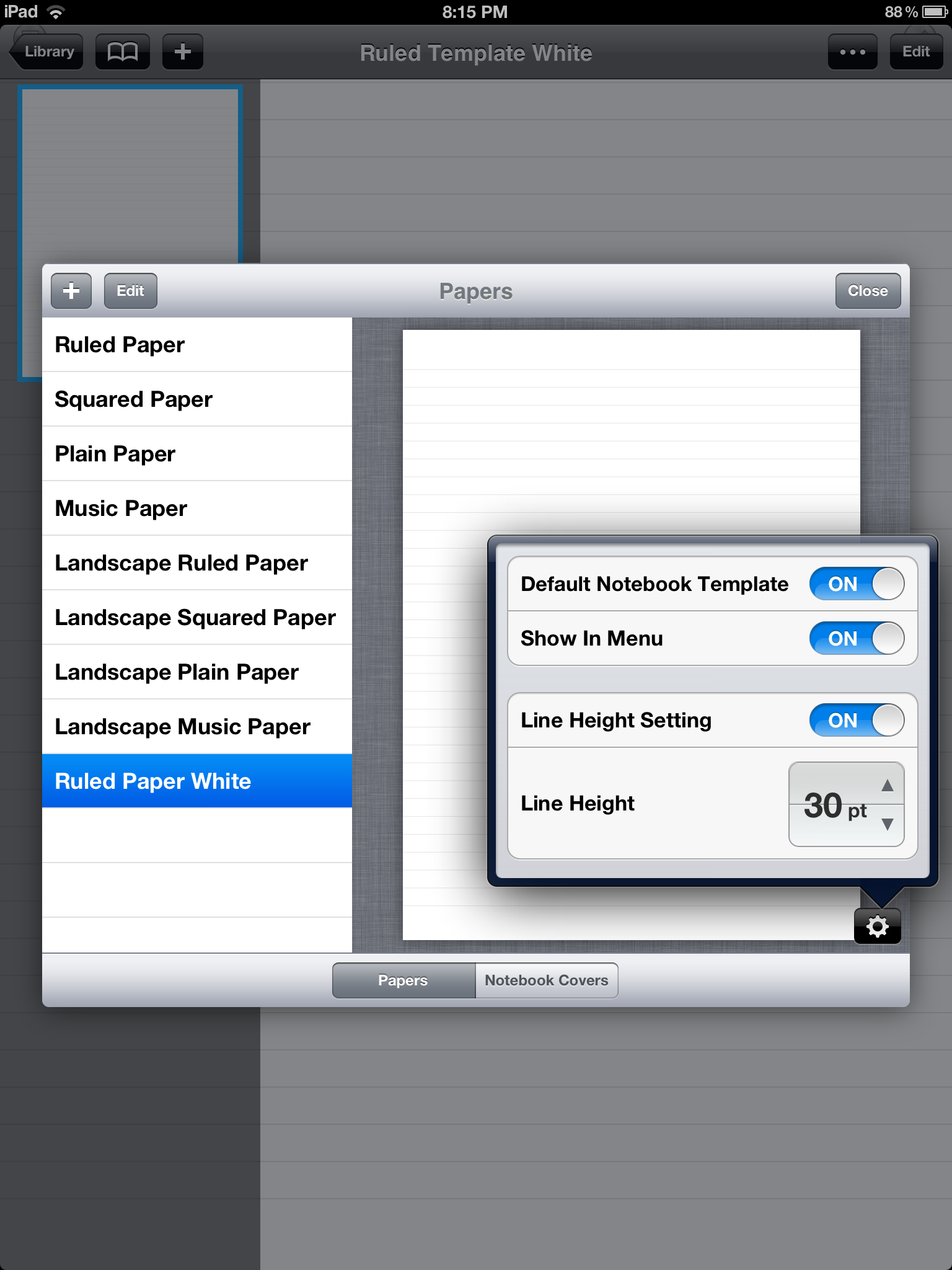
Task: Disable the Line Height Setting switch
Action: tap(857, 721)
